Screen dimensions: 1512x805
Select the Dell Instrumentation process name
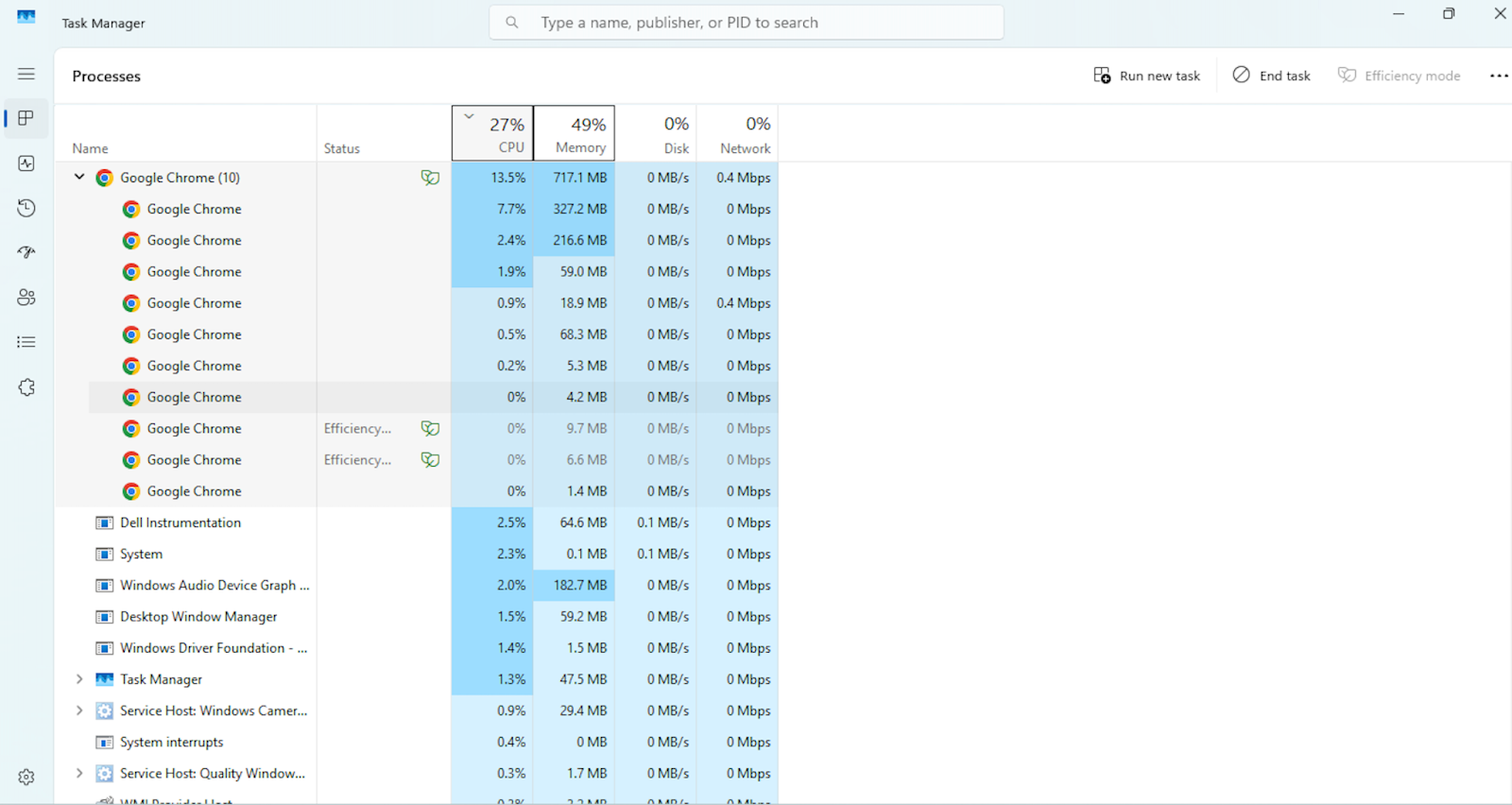(180, 522)
